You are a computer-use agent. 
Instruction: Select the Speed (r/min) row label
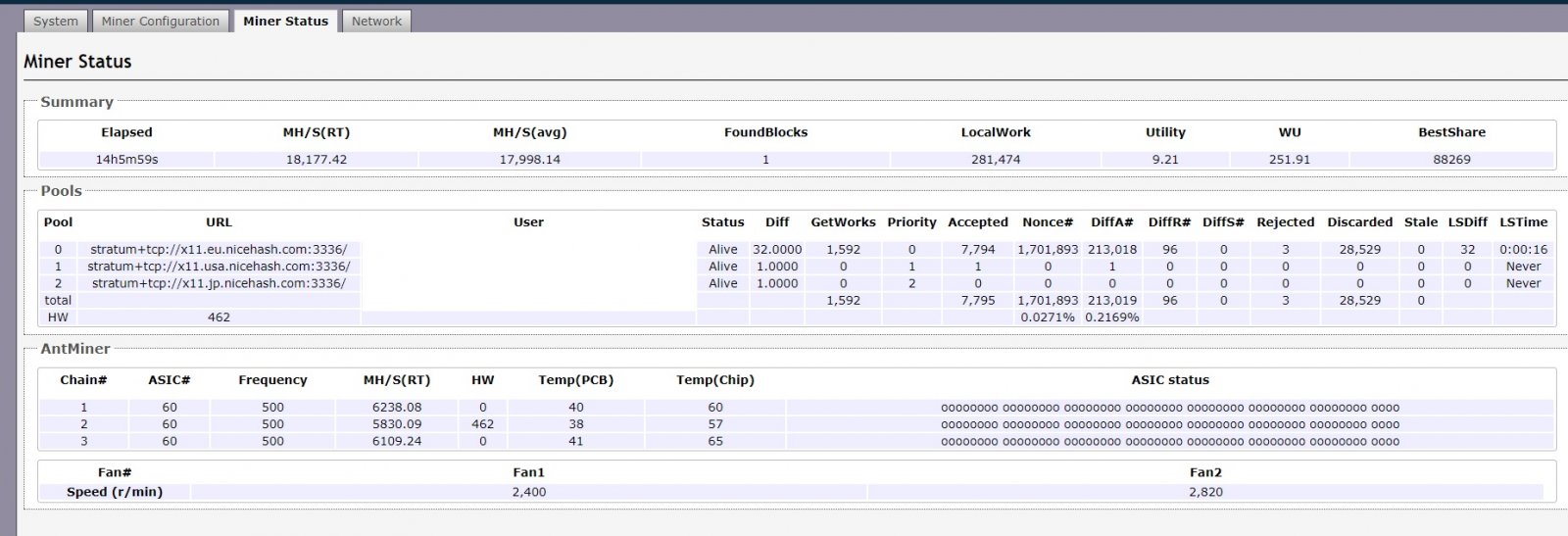click(115, 492)
